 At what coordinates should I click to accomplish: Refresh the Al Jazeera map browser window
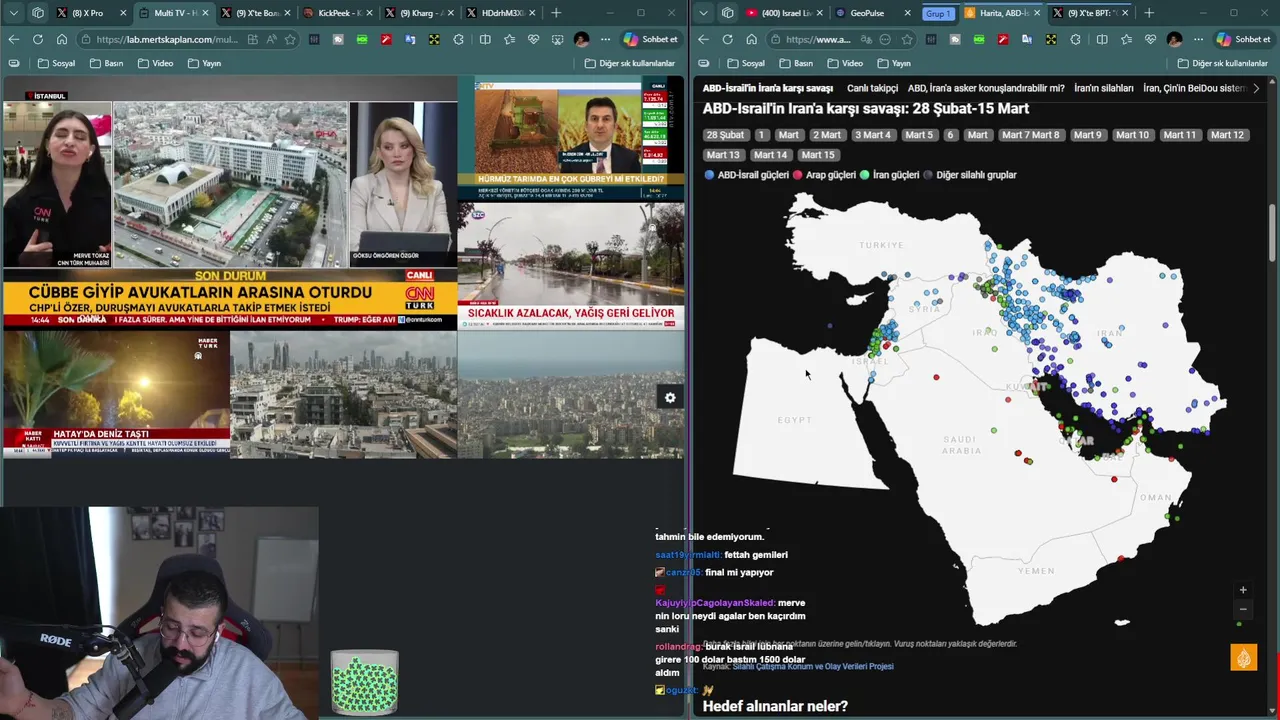(x=727, y=39)
